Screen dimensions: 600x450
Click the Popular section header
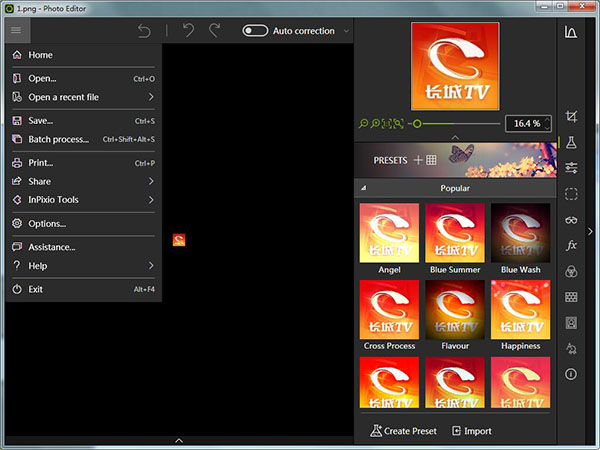(455, 188)
